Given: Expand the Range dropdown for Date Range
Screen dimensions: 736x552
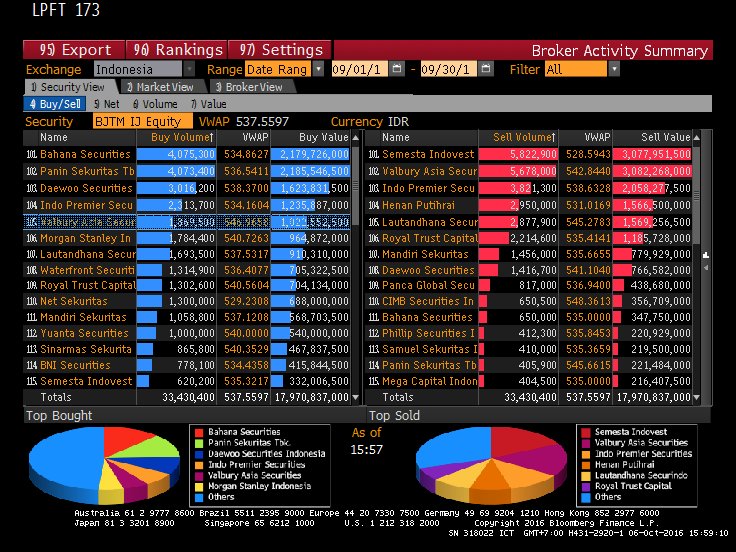Looking at the screenshot, I should click(x=318, y=69).
